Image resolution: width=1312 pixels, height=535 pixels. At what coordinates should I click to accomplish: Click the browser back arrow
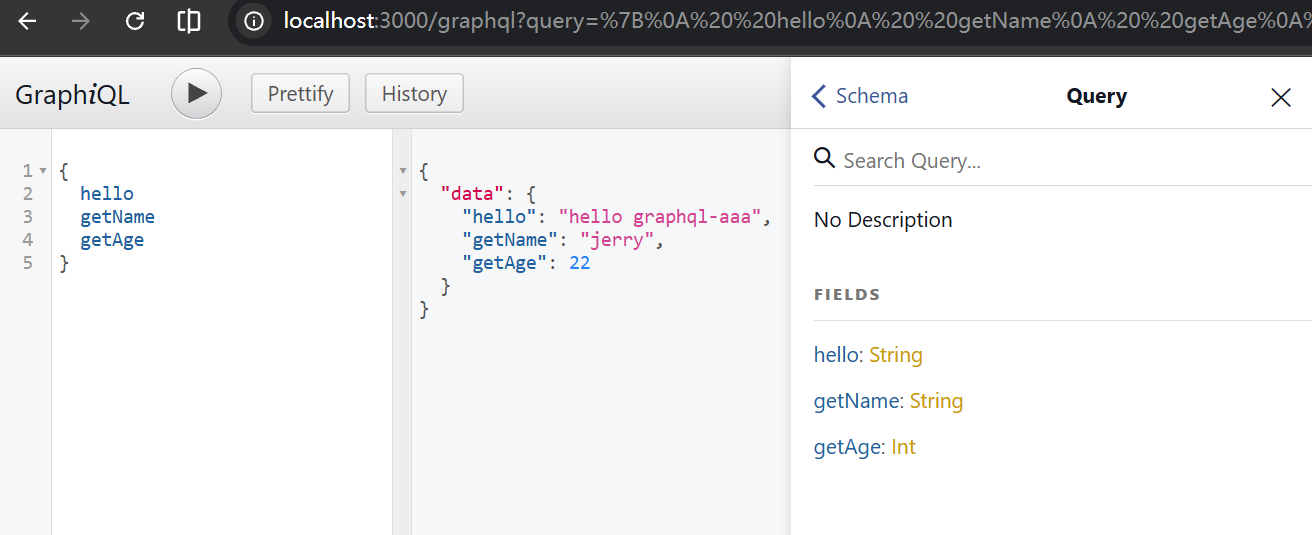27,21
